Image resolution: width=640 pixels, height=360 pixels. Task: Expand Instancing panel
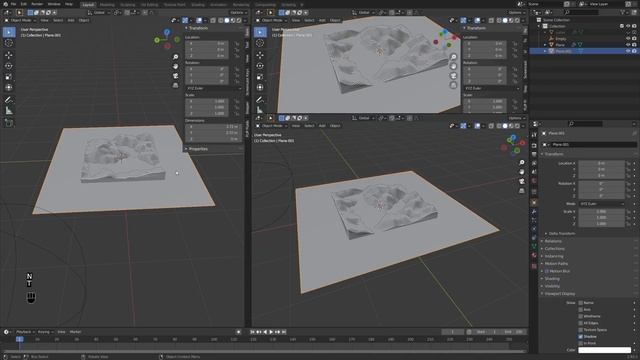[x=554, y=256]
